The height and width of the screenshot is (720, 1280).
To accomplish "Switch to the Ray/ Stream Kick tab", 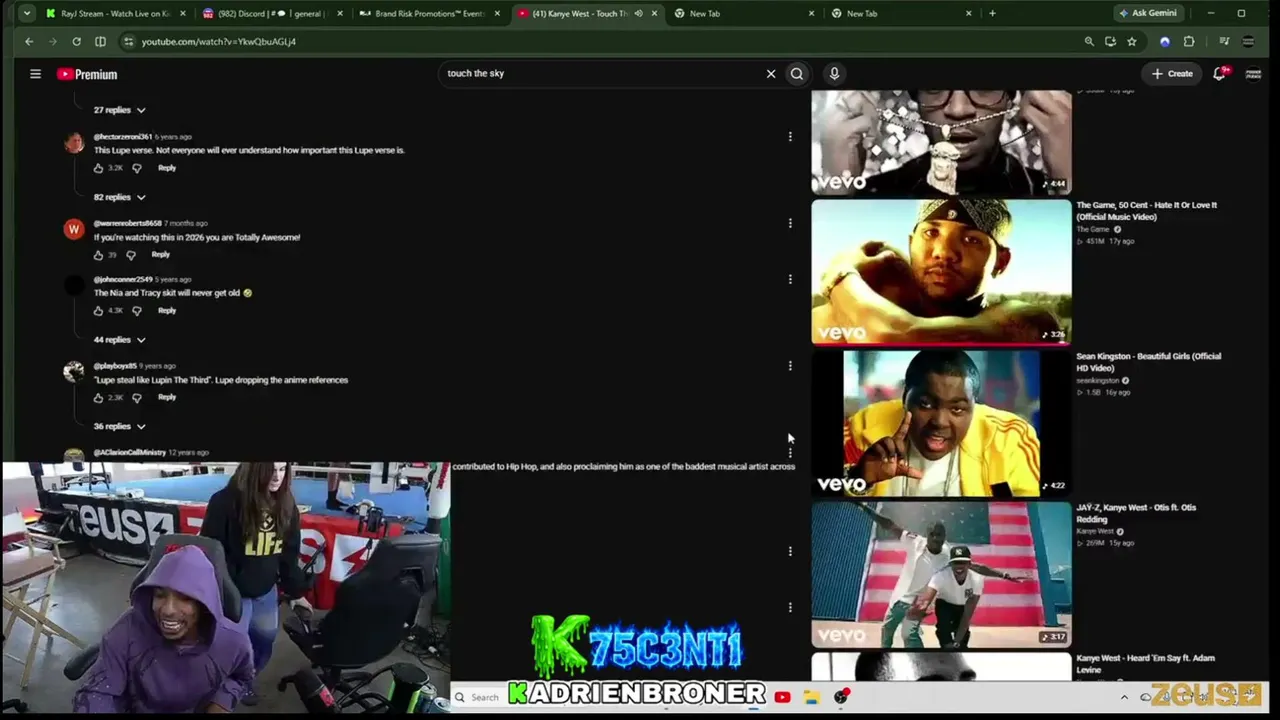I will pyautogui.click(x=113, y=14).
